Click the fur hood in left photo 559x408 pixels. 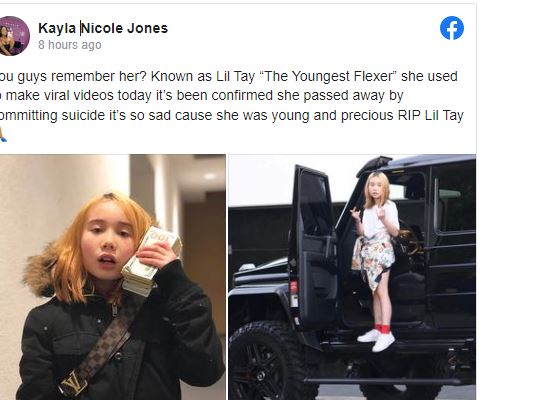click(x=40, y=271)
